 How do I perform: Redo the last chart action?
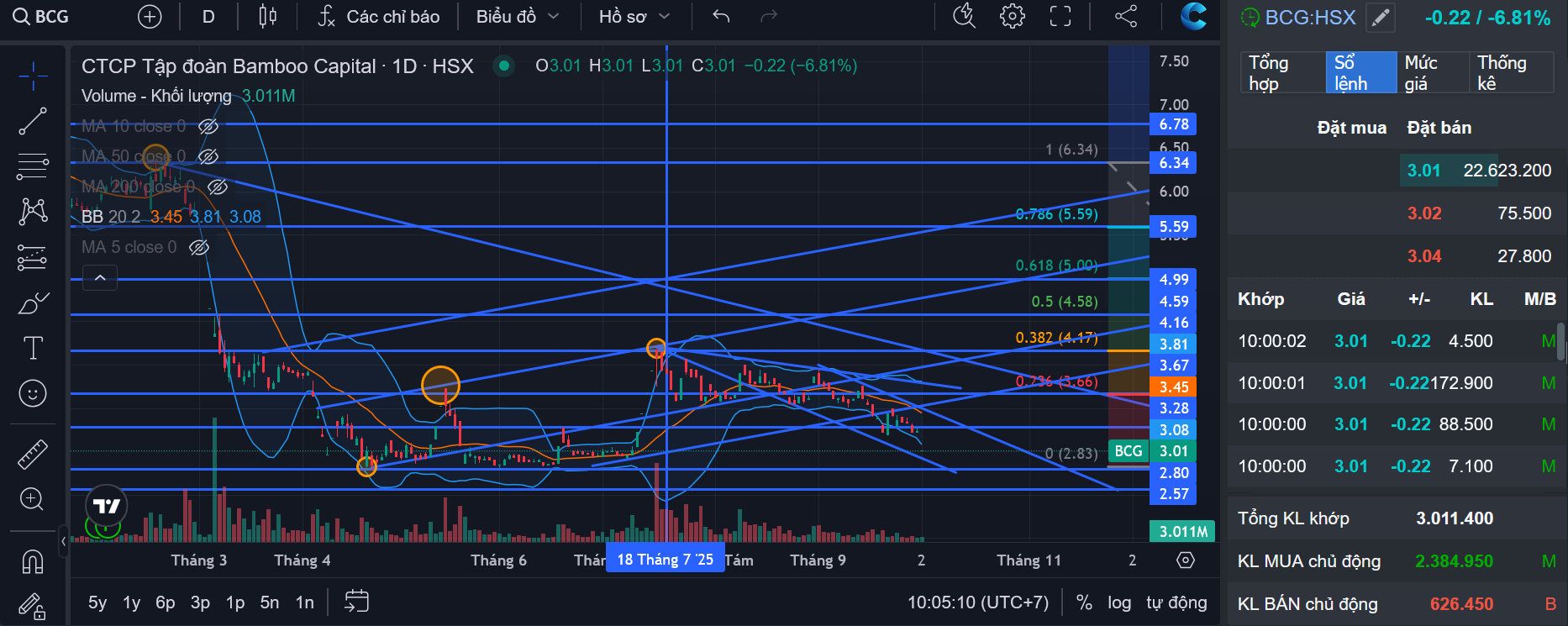point(768,16)
